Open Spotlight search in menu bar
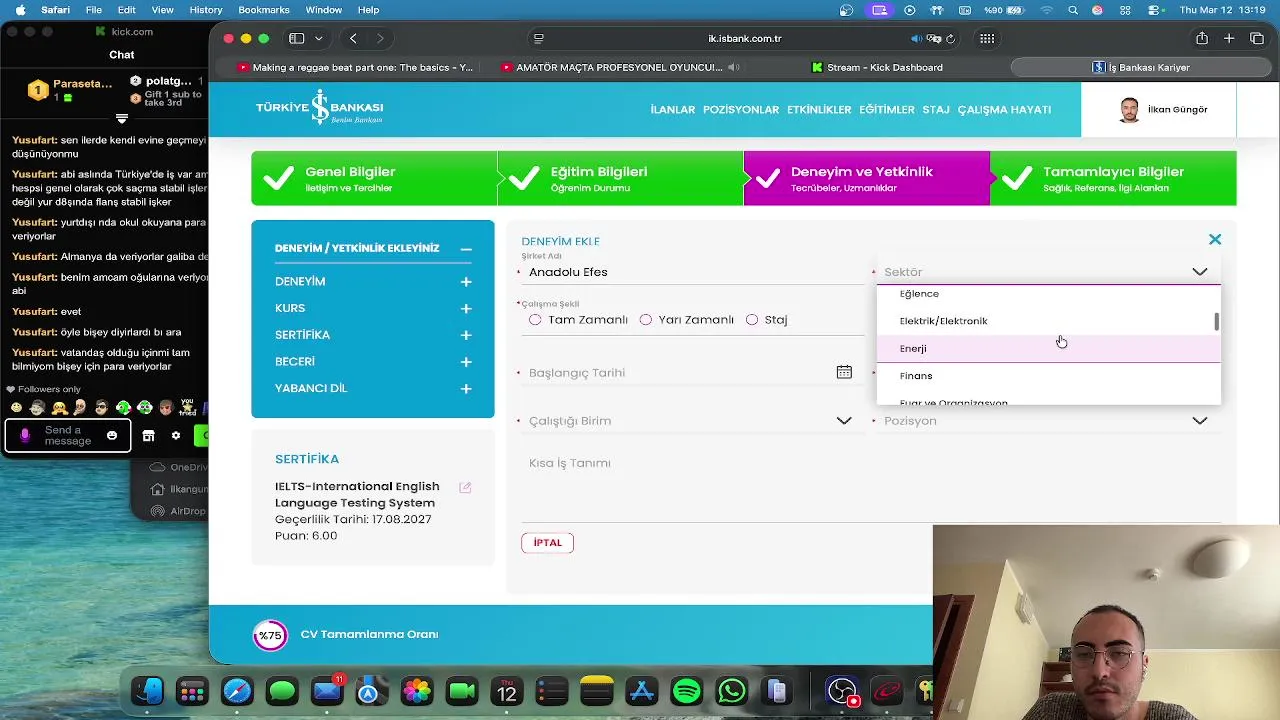 click(x=1073, y=10)
